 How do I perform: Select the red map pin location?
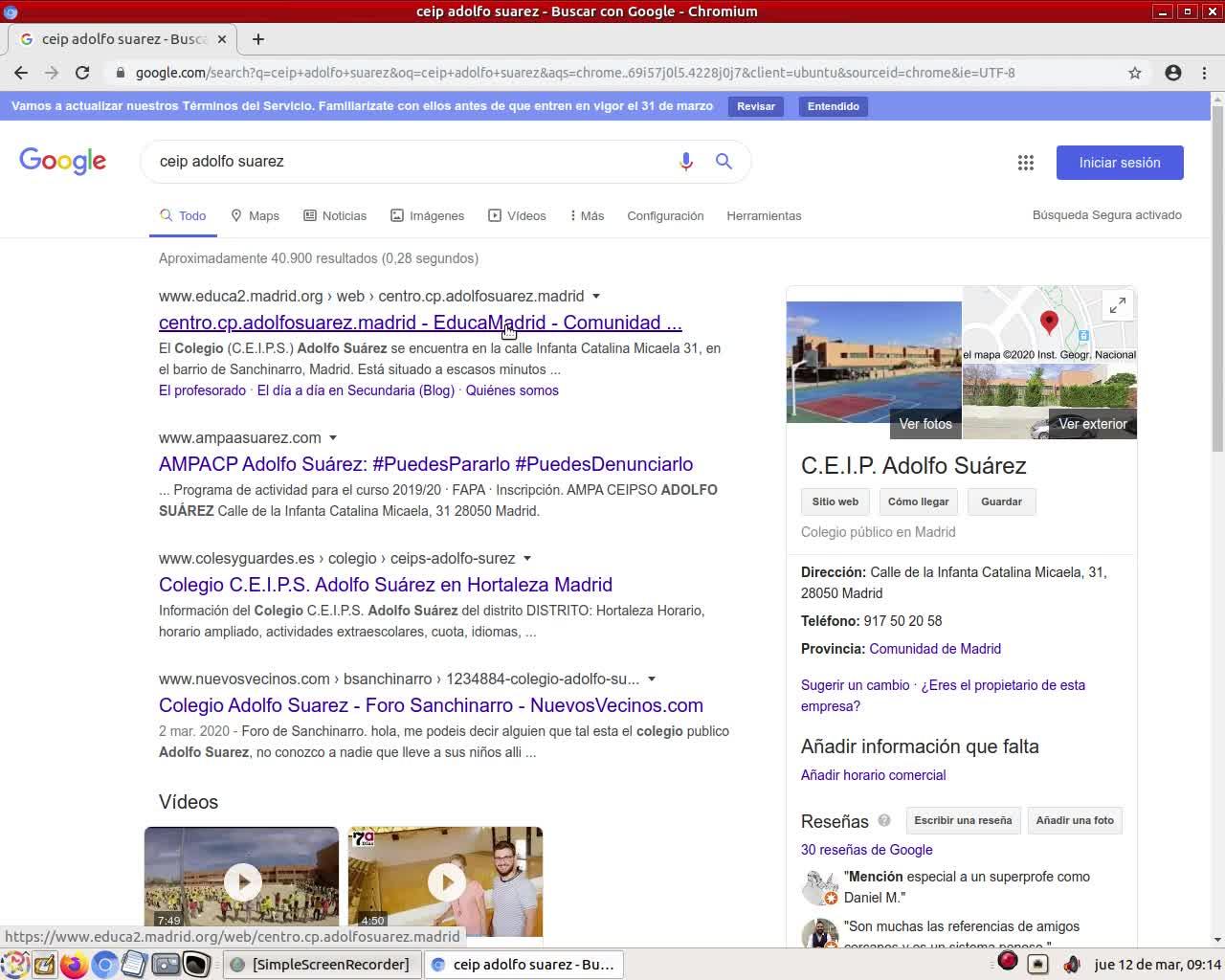[1049, 323]
